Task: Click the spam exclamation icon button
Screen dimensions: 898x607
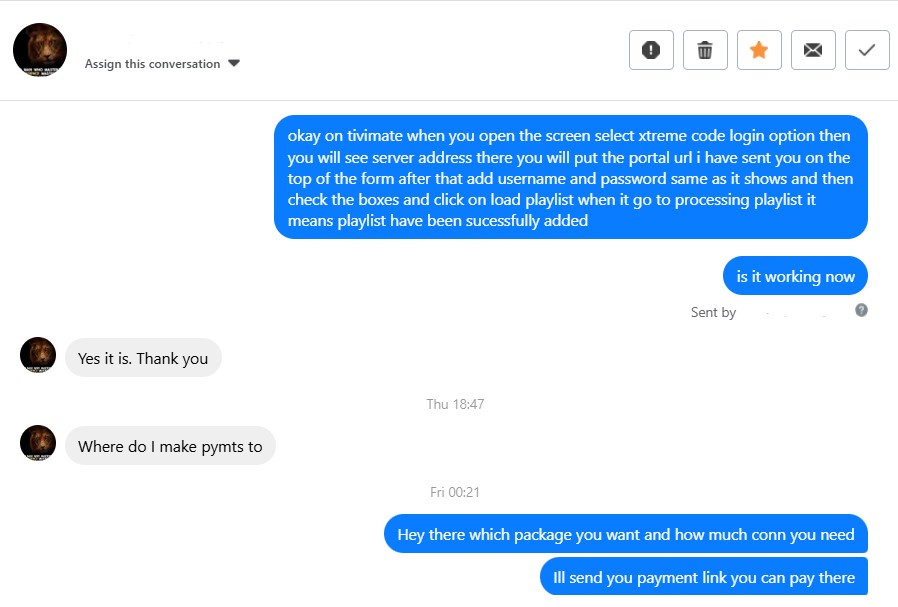Action: 651,50
